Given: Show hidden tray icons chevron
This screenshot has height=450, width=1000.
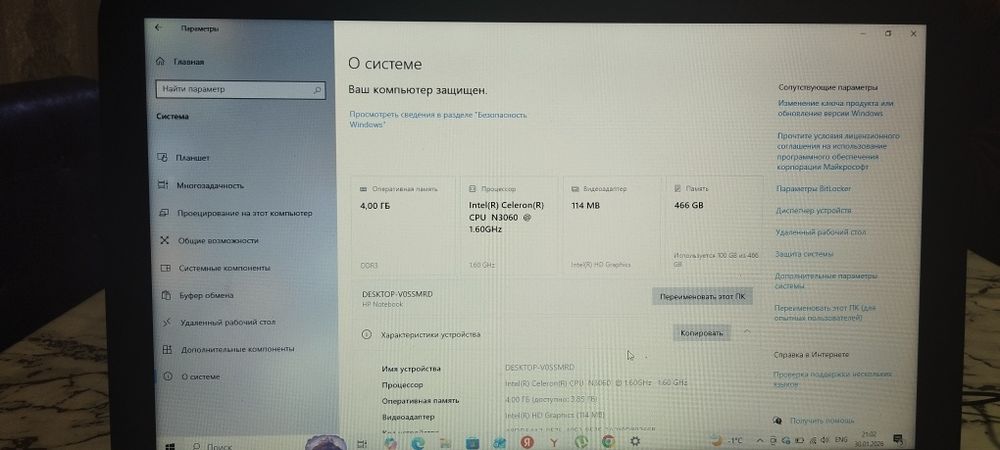Looking at the screenshot, I should click(760, 440).
